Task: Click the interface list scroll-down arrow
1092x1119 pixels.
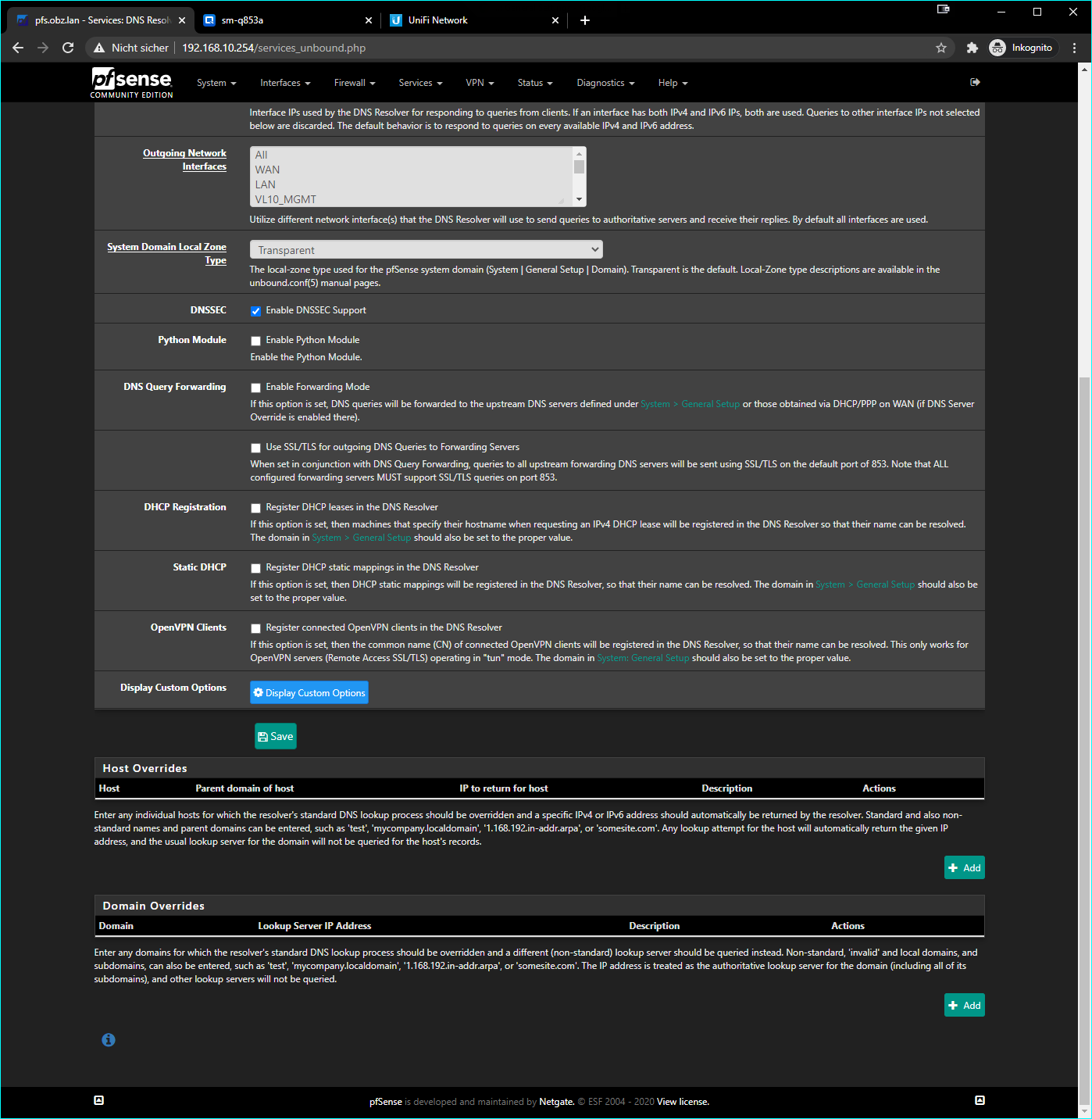Action: (x=580, y=200)
